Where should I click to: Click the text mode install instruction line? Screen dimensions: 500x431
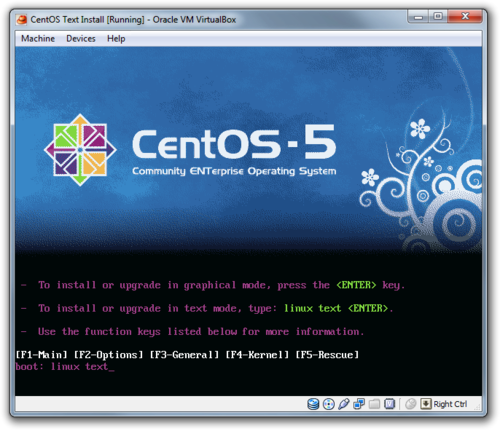[207, 309]
